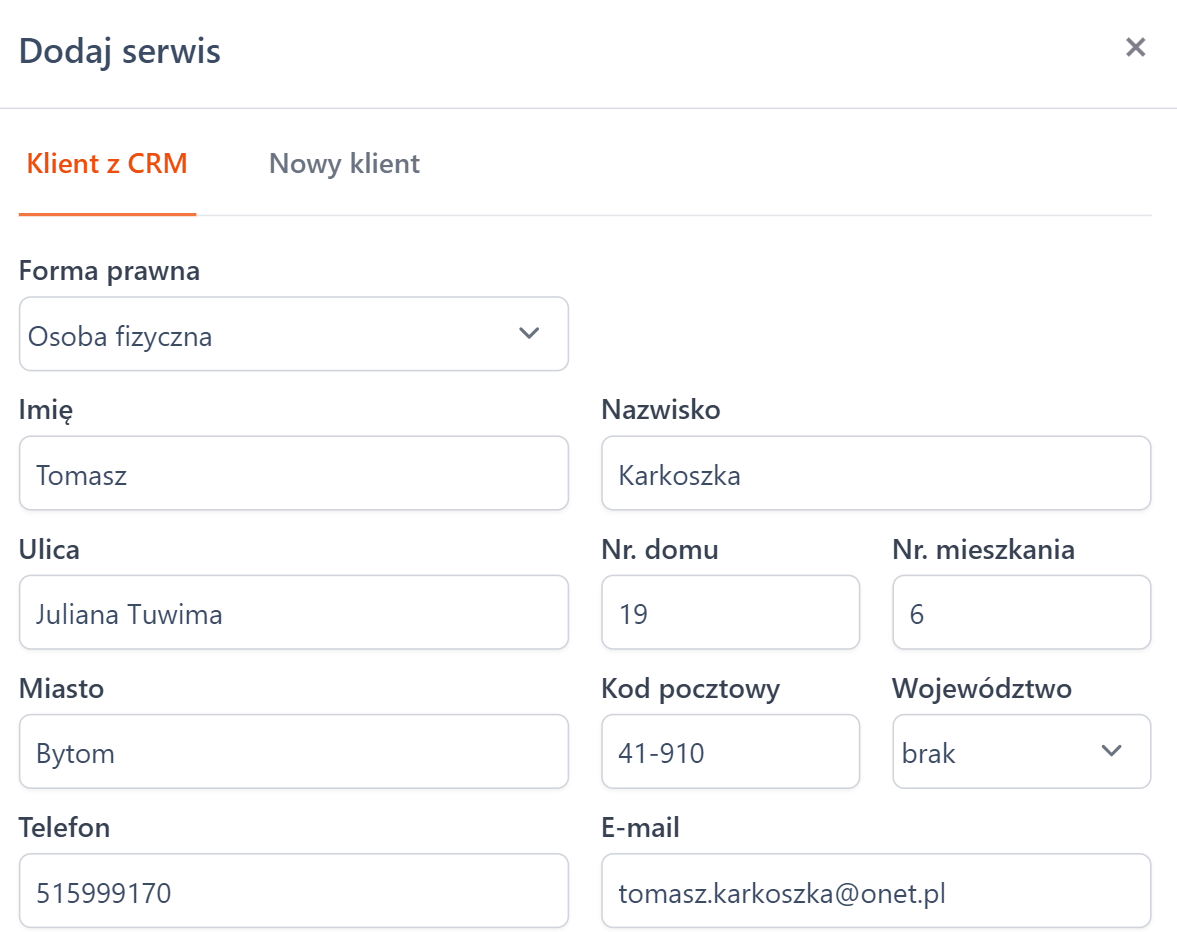Click the Kod pocztowy label text

pos(690,688)
